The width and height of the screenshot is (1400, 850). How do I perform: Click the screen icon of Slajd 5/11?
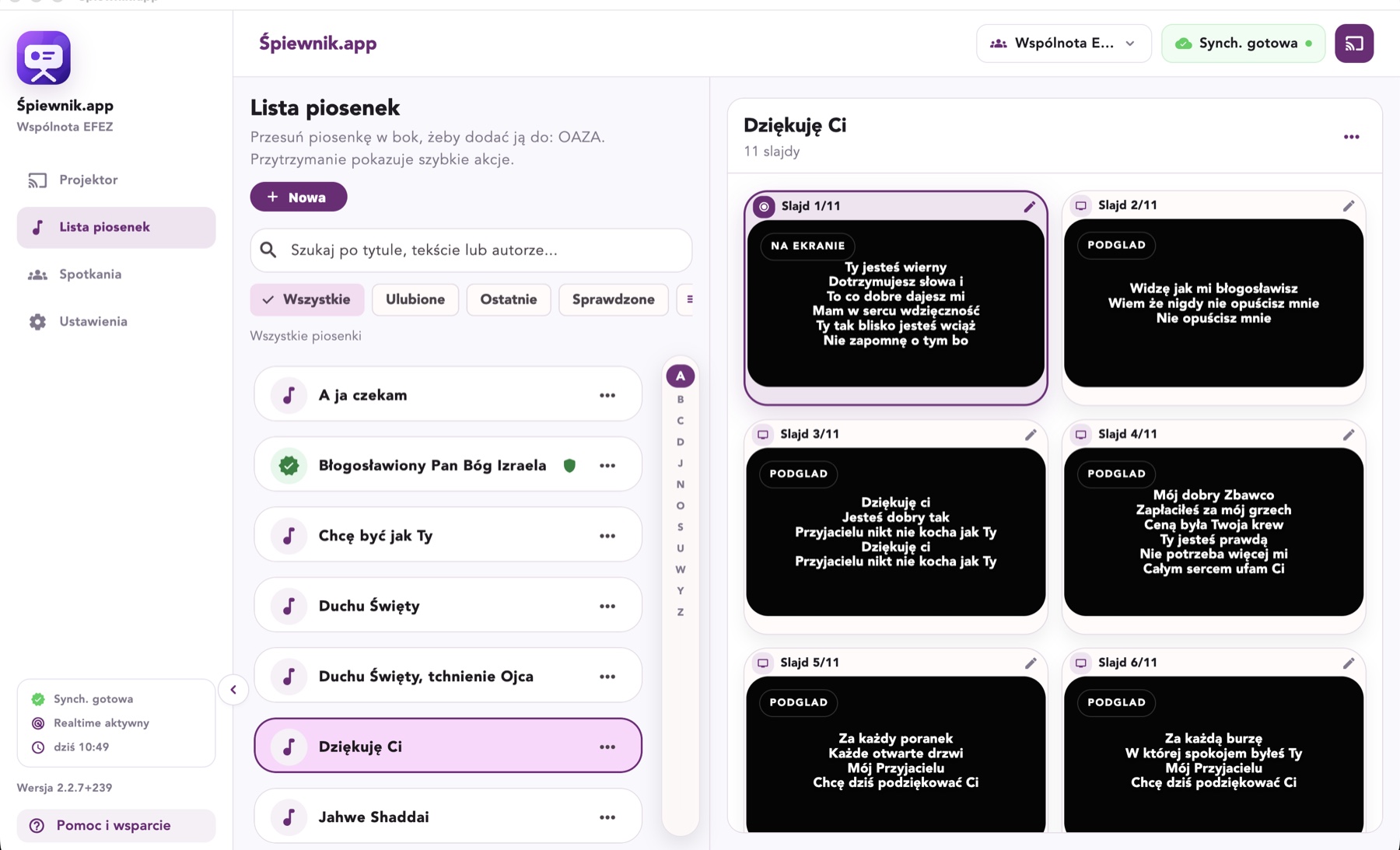click(x=763, y=663)
